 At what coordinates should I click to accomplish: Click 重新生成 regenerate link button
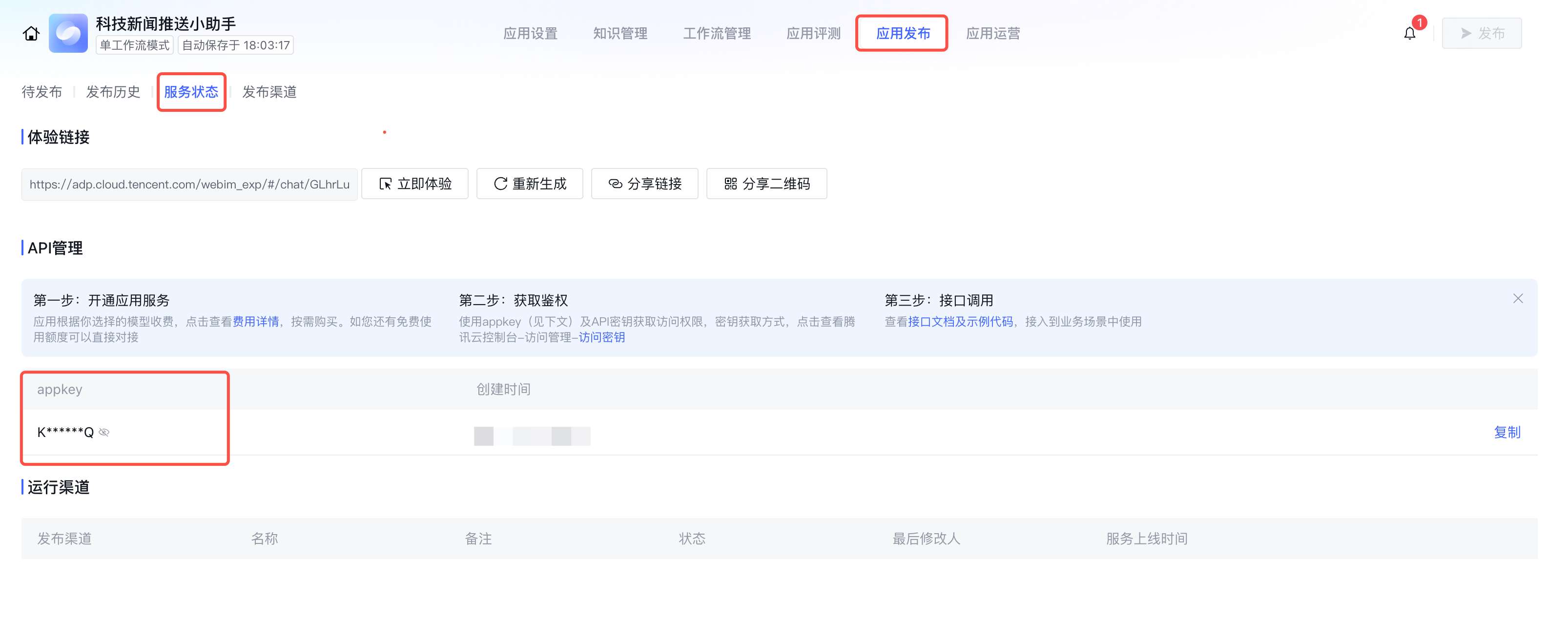tap(530, 184)
